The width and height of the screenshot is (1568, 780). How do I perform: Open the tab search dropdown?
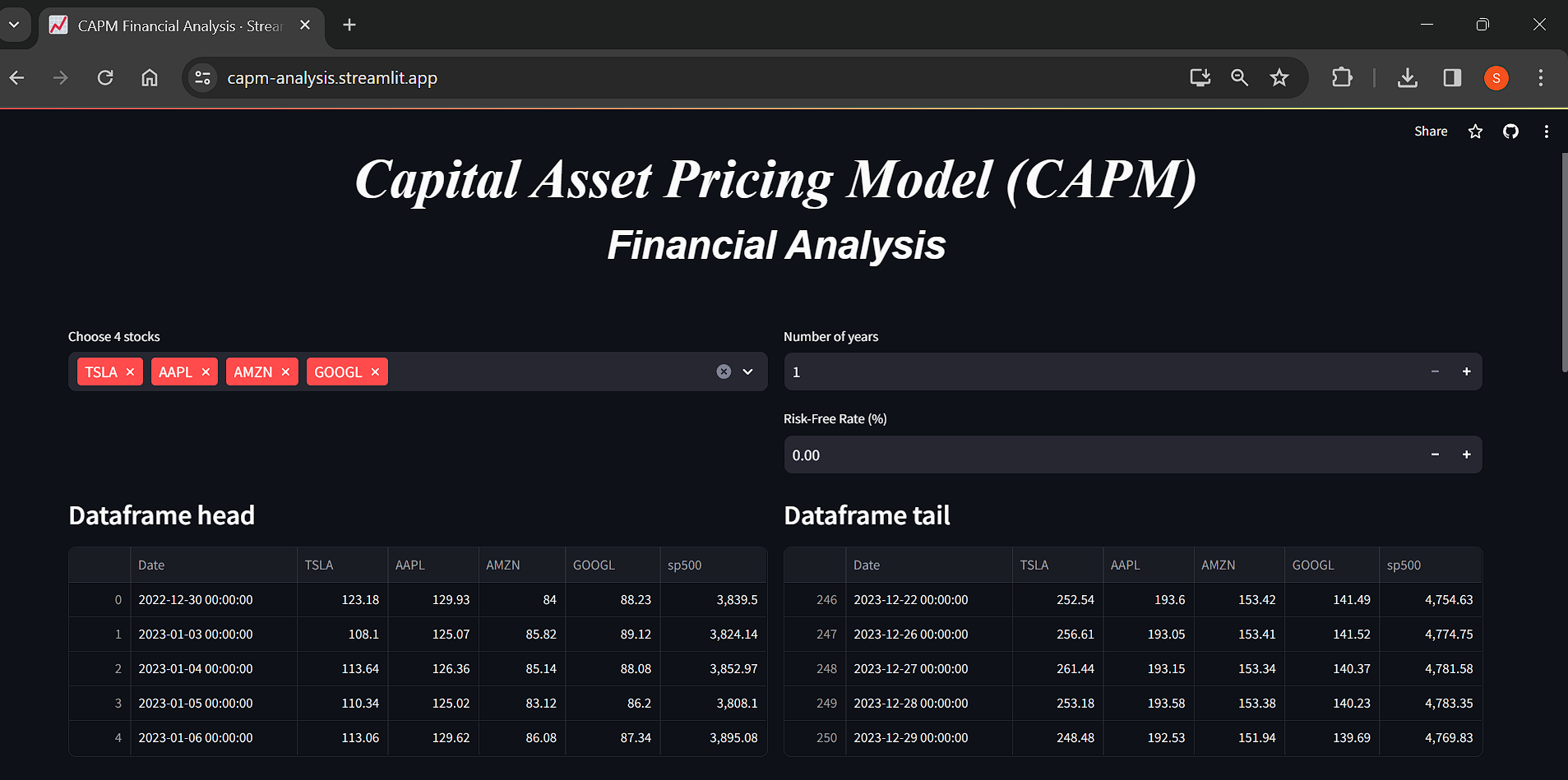(x=14, y=25)
